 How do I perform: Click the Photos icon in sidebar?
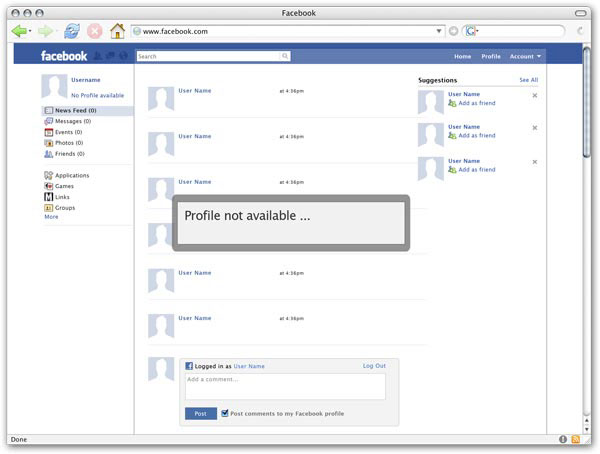point(49,143)
